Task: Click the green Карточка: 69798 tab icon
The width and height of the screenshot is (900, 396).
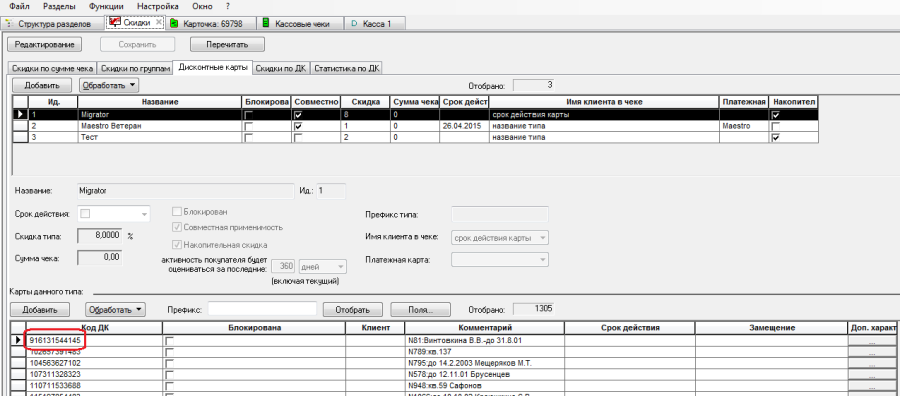Action: [174, 24]
